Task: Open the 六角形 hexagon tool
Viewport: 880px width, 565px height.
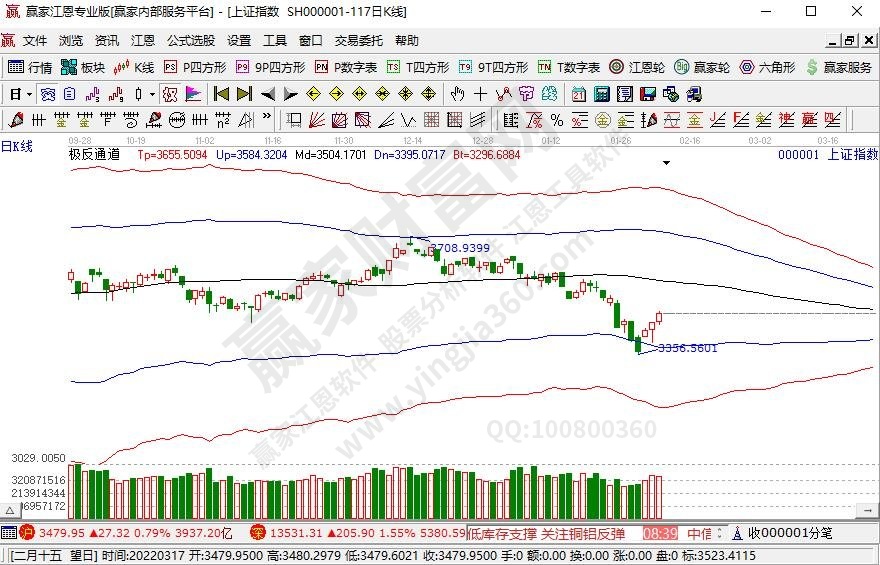Action: click(x=767, y=67)
